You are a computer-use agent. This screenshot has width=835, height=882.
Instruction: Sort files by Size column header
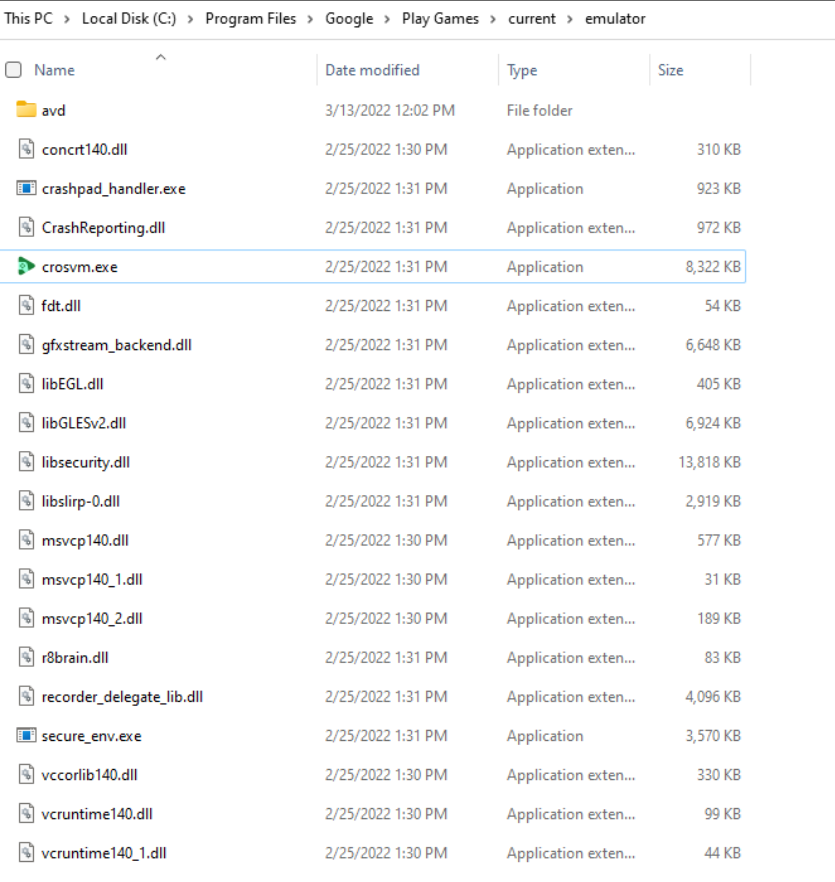click(671, 70)
